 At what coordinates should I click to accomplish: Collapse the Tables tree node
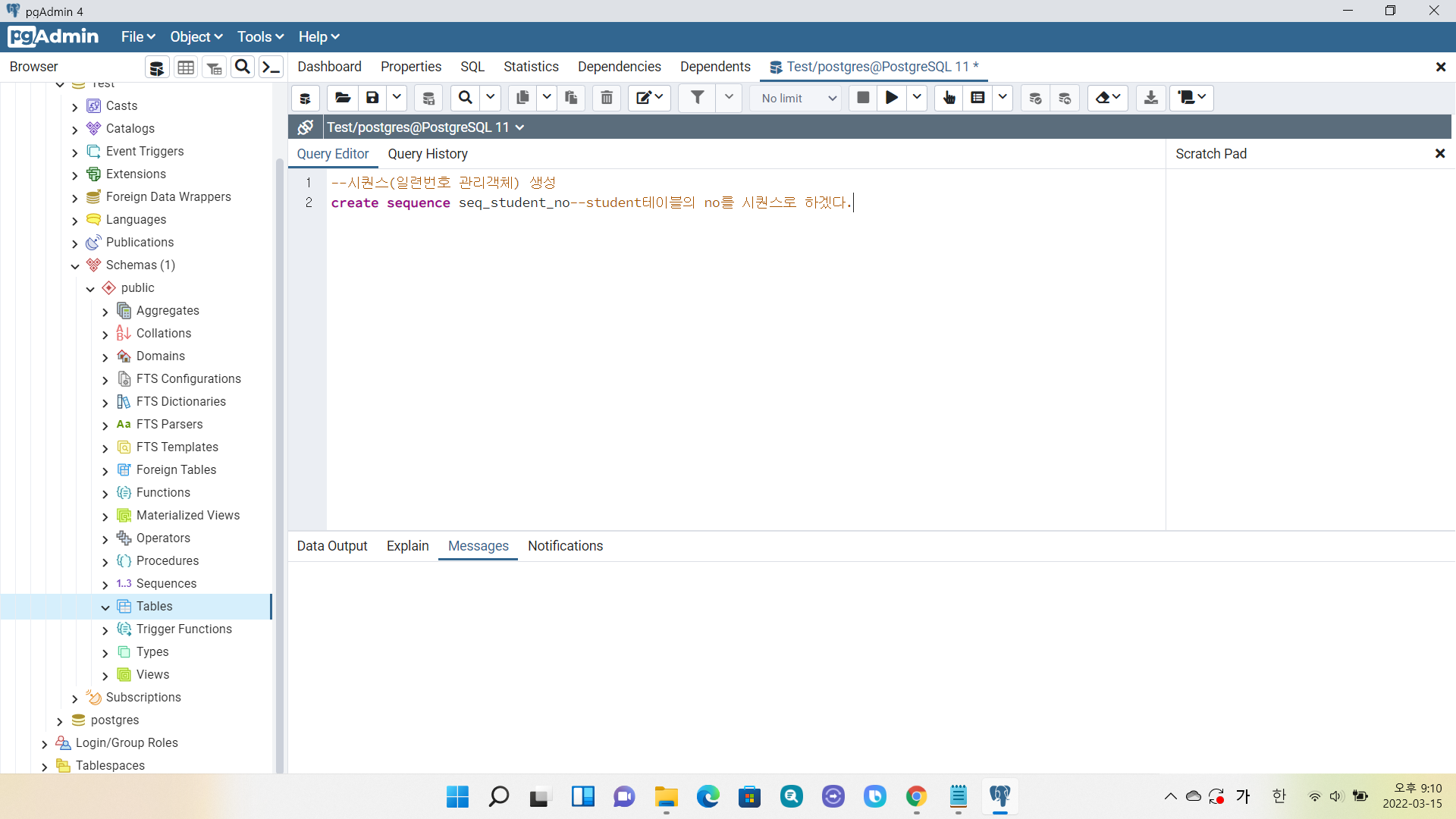click(105, 607)
